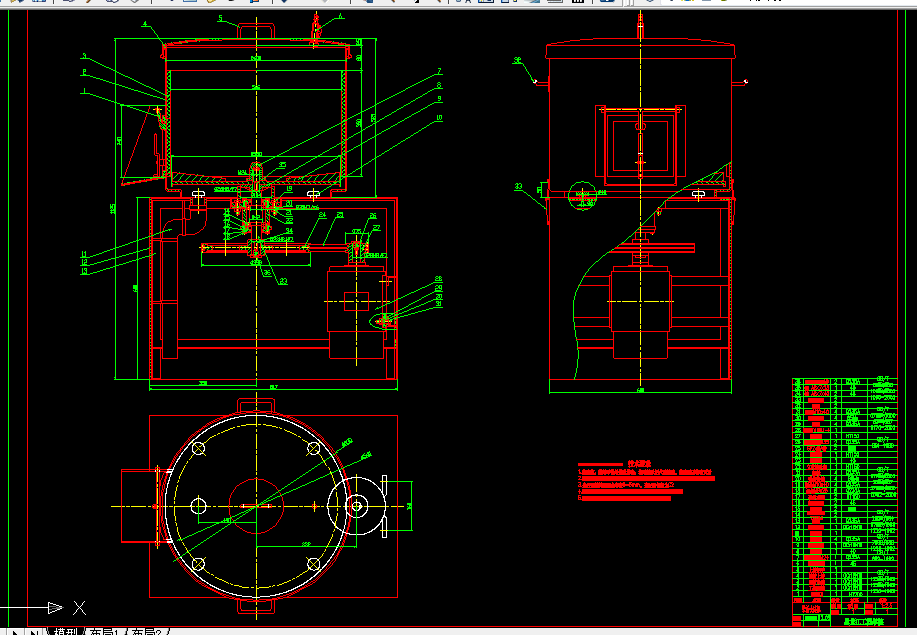Click the next-tab scroll arrow at bottom left
The width and height of the screenshot is (917, 635).
click(x=15, y=631)
